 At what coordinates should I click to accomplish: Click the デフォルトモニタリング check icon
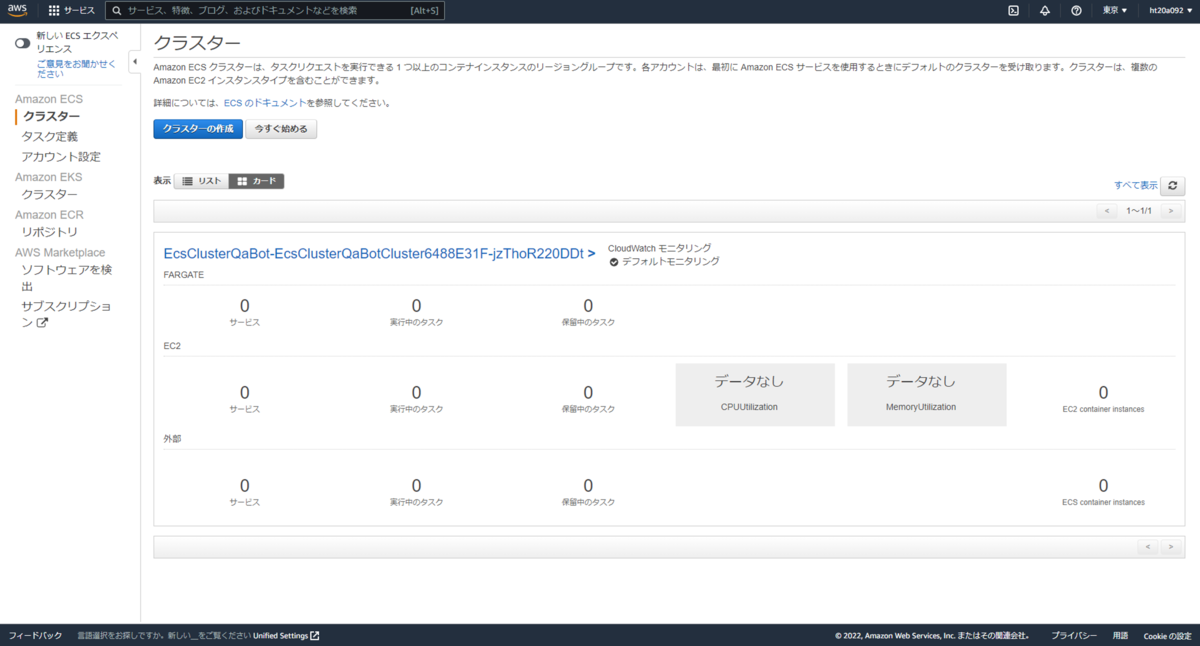pos(613,262)
